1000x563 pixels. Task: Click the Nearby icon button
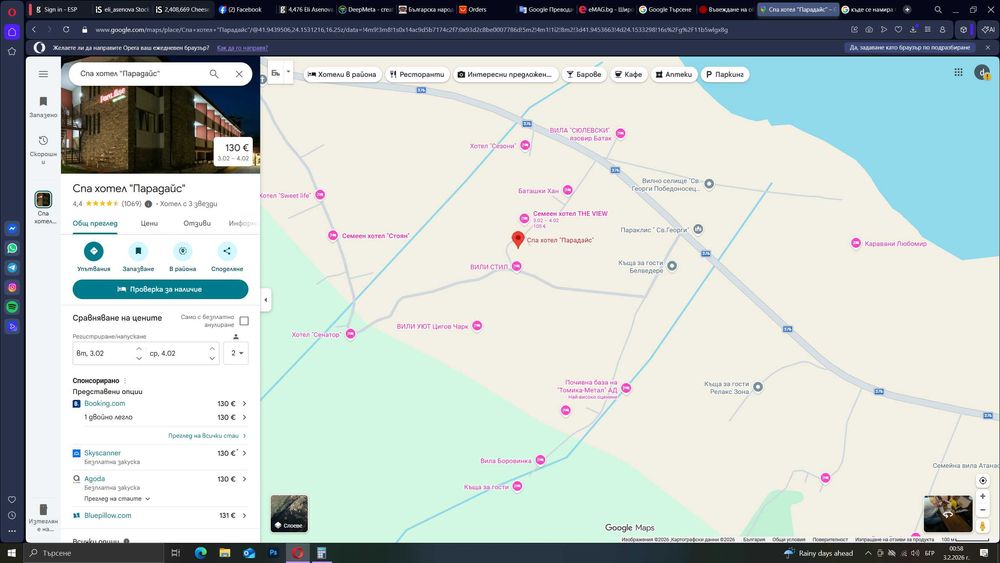coord(183,251)
